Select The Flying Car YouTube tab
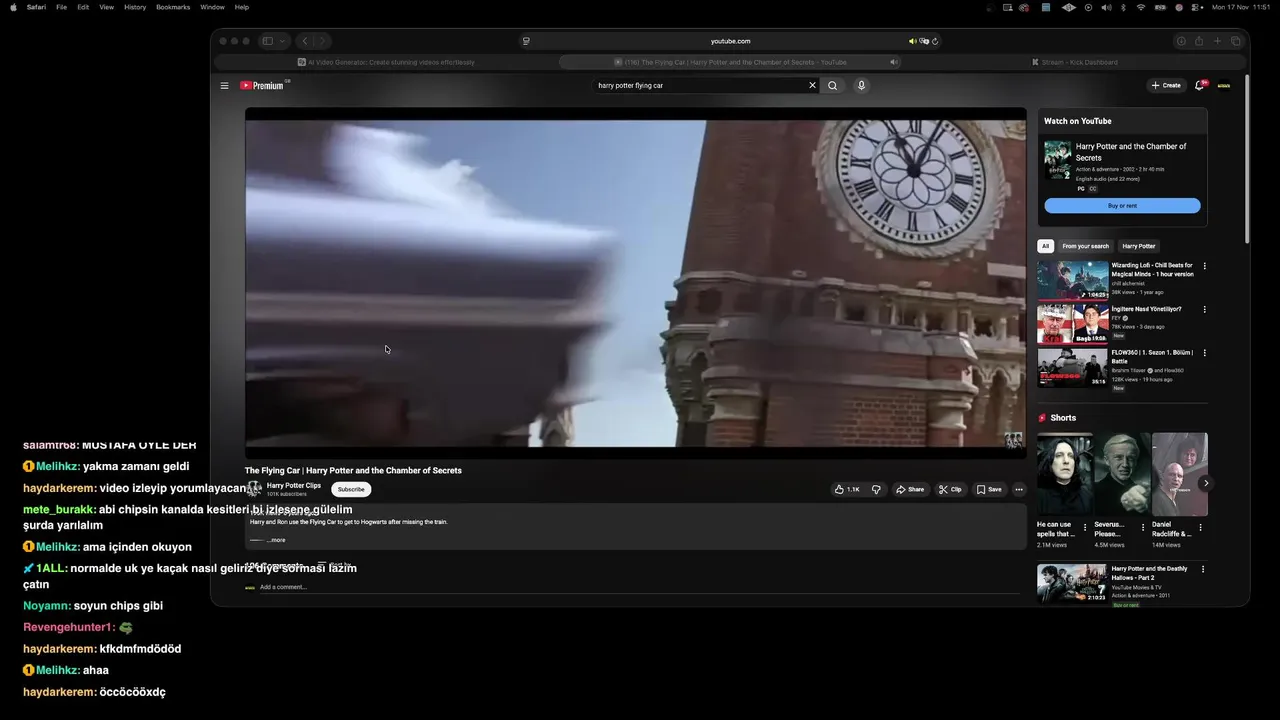Image resolution: width=1280 pixels, height=720 pixels. pyautogui.click(x=730, y=62)
